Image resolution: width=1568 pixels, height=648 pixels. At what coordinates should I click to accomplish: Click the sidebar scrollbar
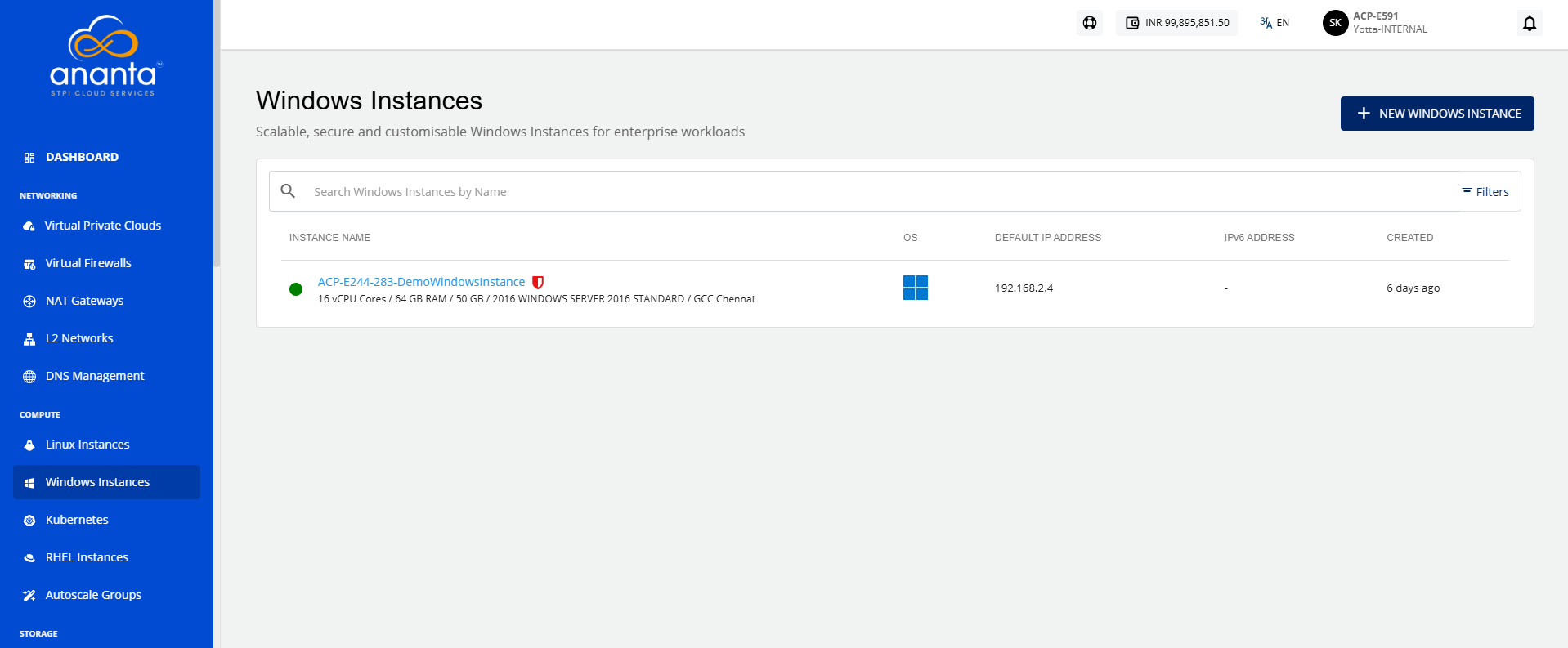[x=217, y=135]
